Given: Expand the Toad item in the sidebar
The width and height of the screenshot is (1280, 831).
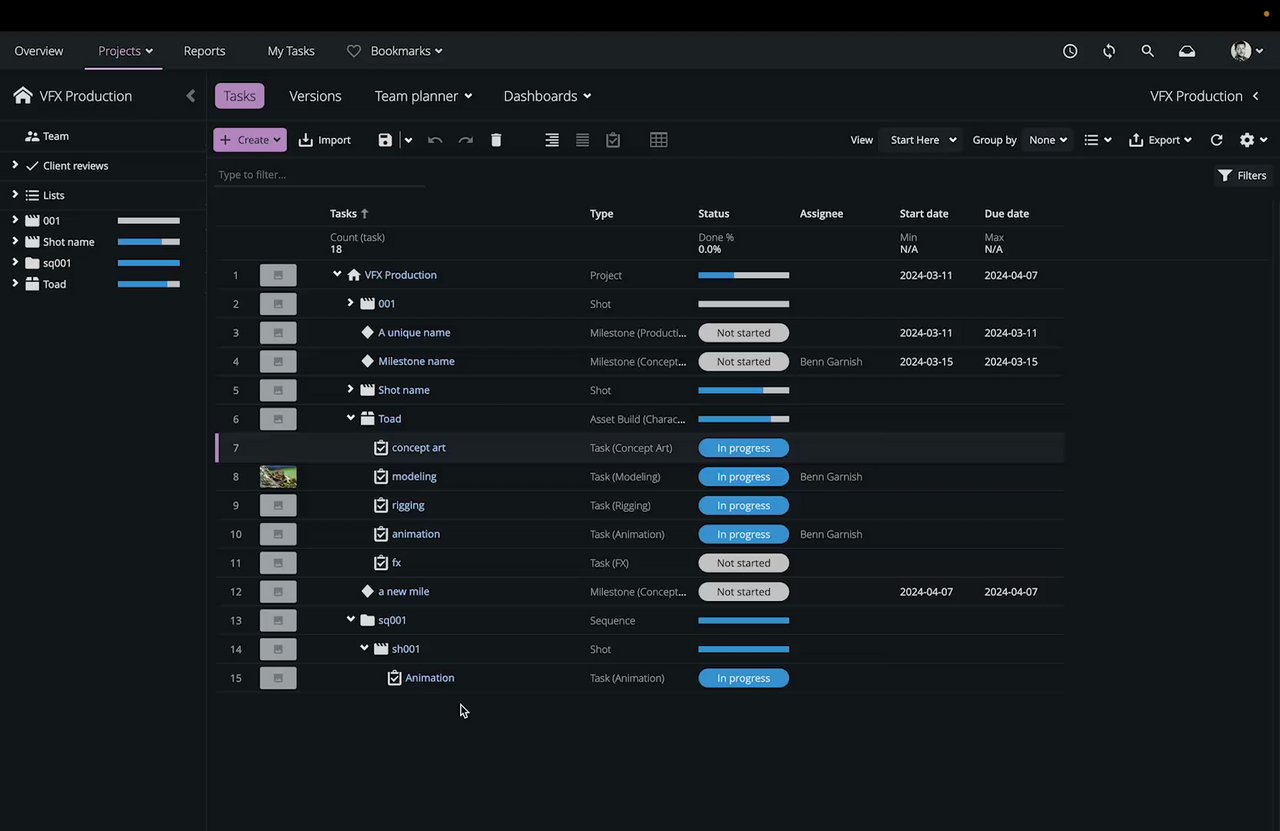Looking at the screenshot, I should click(x=15, y=284).
